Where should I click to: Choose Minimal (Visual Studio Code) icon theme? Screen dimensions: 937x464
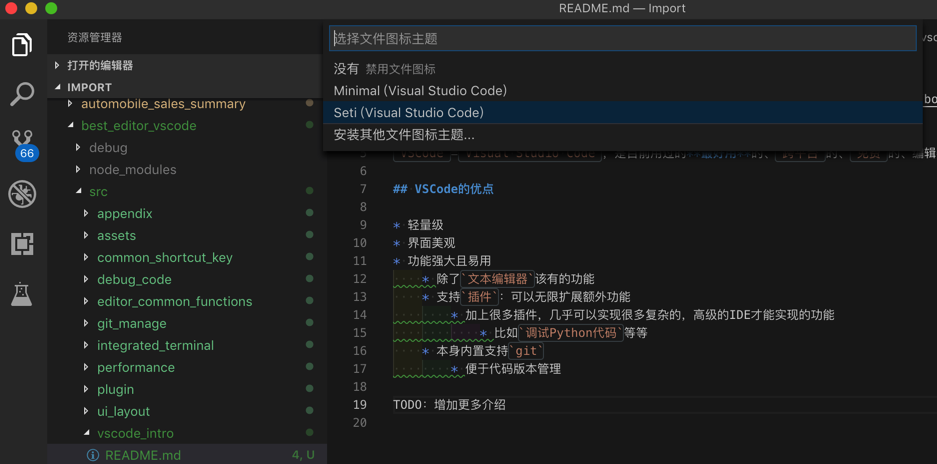pyautogui.click(x=623, y=91)
